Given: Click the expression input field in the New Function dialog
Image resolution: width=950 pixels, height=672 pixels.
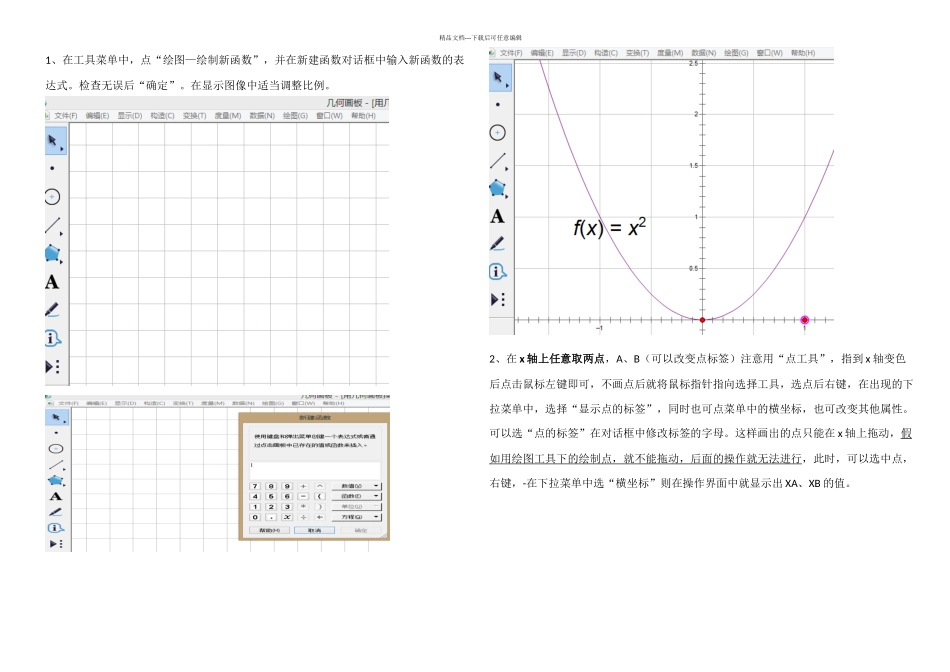Looking at the screenshot, I should 314,467.
